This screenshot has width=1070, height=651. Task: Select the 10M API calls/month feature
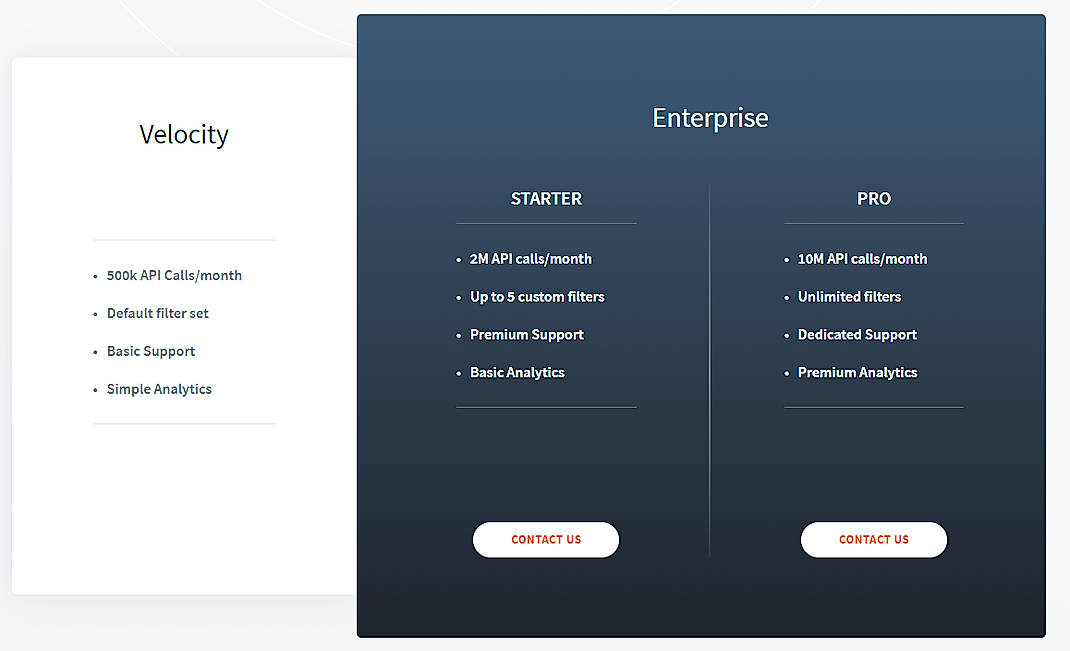coord(862,258)
